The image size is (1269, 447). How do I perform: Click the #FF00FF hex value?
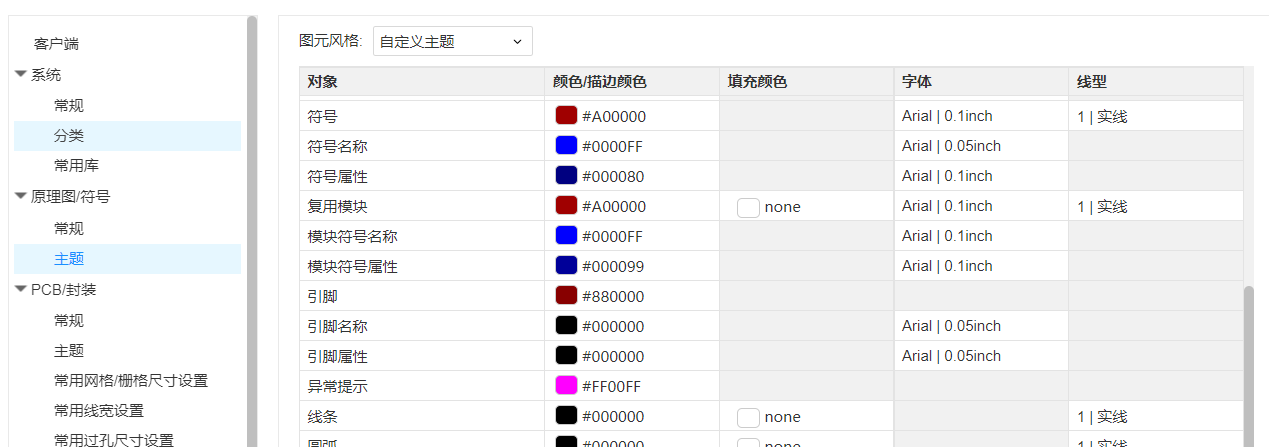pos(612,386)
